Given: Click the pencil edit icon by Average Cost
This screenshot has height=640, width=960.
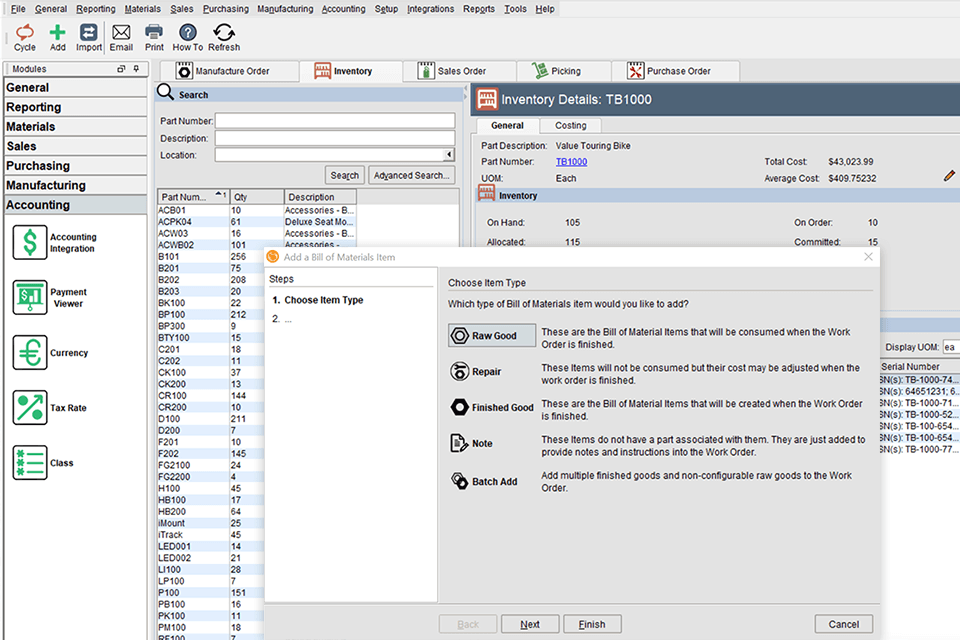Looking at the screenshot, I should [x=949, y=176].
